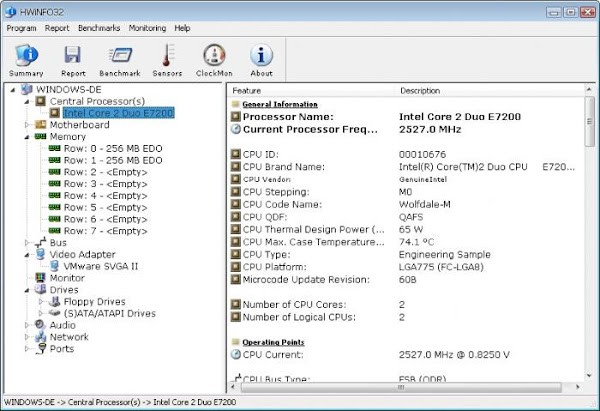Expand the Bus node

tap(27, 243)
